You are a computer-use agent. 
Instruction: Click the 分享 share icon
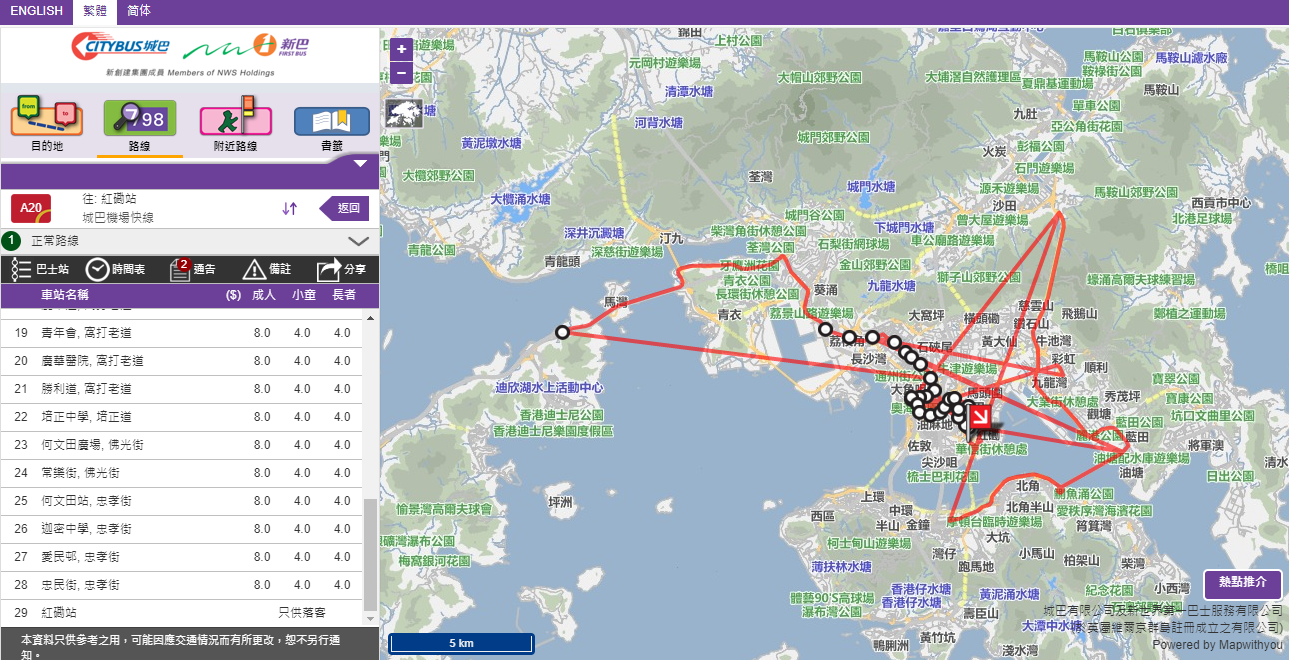pos(342,269)
